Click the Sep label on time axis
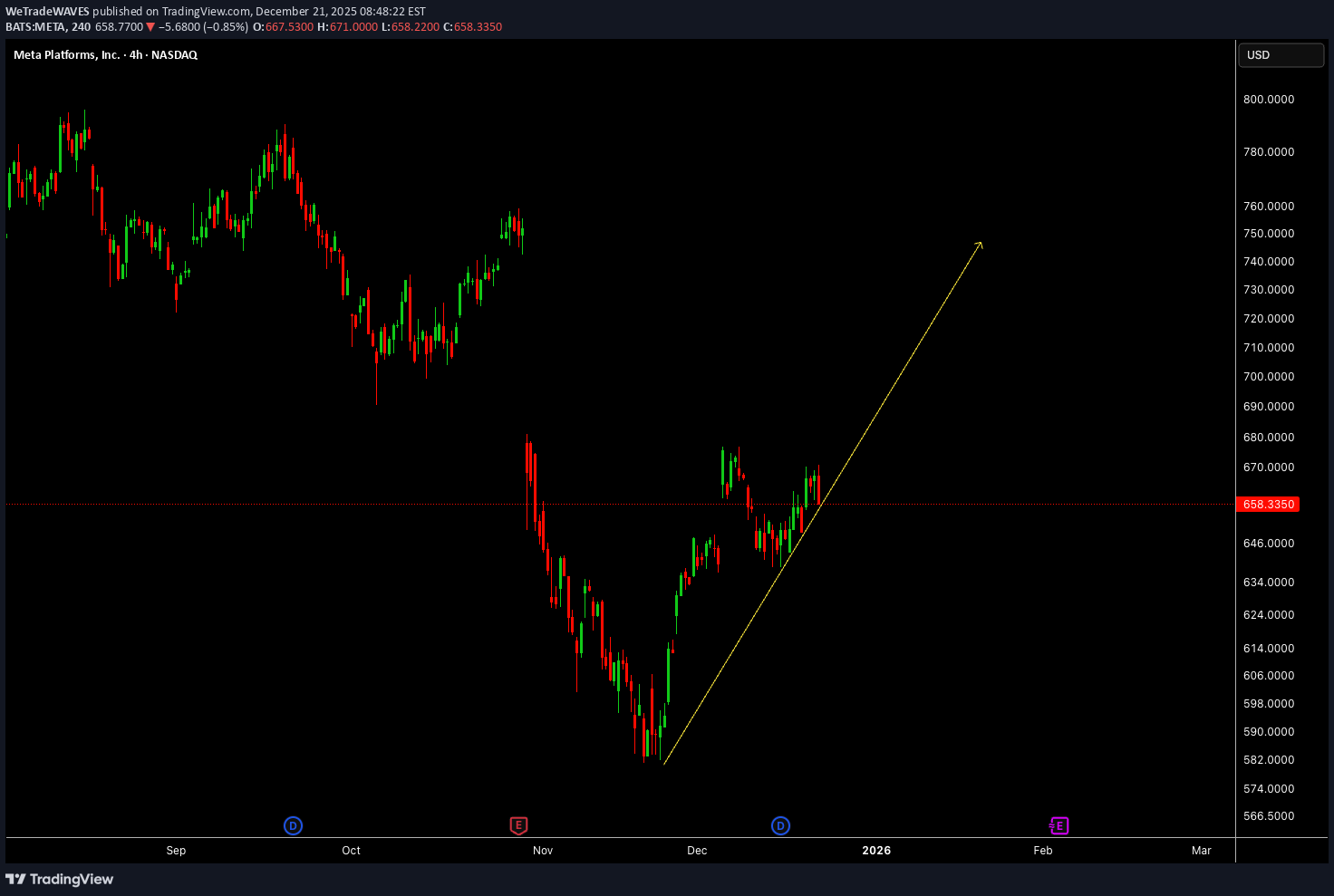This screenshot has width=1334, height=896. [x=176, y=851]
